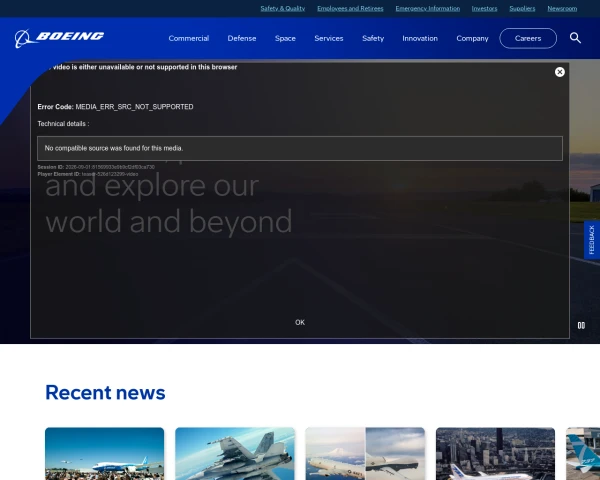Open the Feedback side tab
This screenshot has height=480, width=600.
pos(592,240)
